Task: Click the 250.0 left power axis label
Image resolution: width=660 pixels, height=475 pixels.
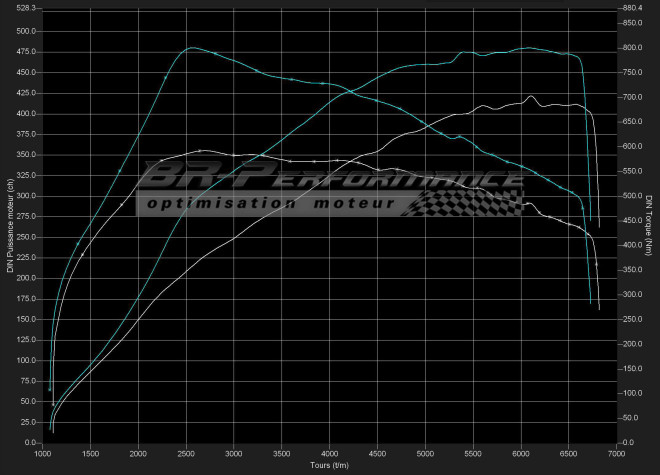Action: pos(23,237)
